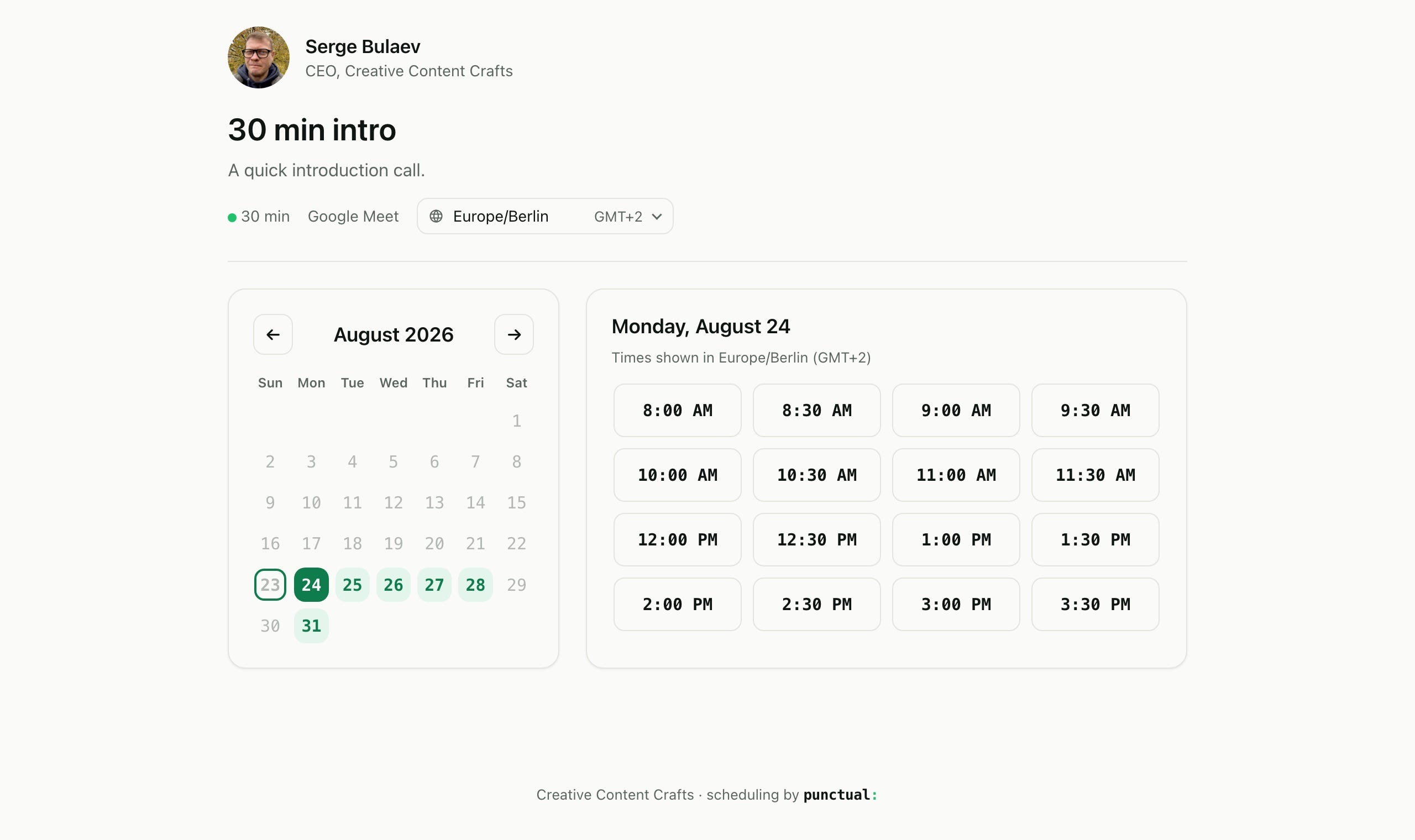
Task: Click the August 2026 month label
Action: point(394,334)
